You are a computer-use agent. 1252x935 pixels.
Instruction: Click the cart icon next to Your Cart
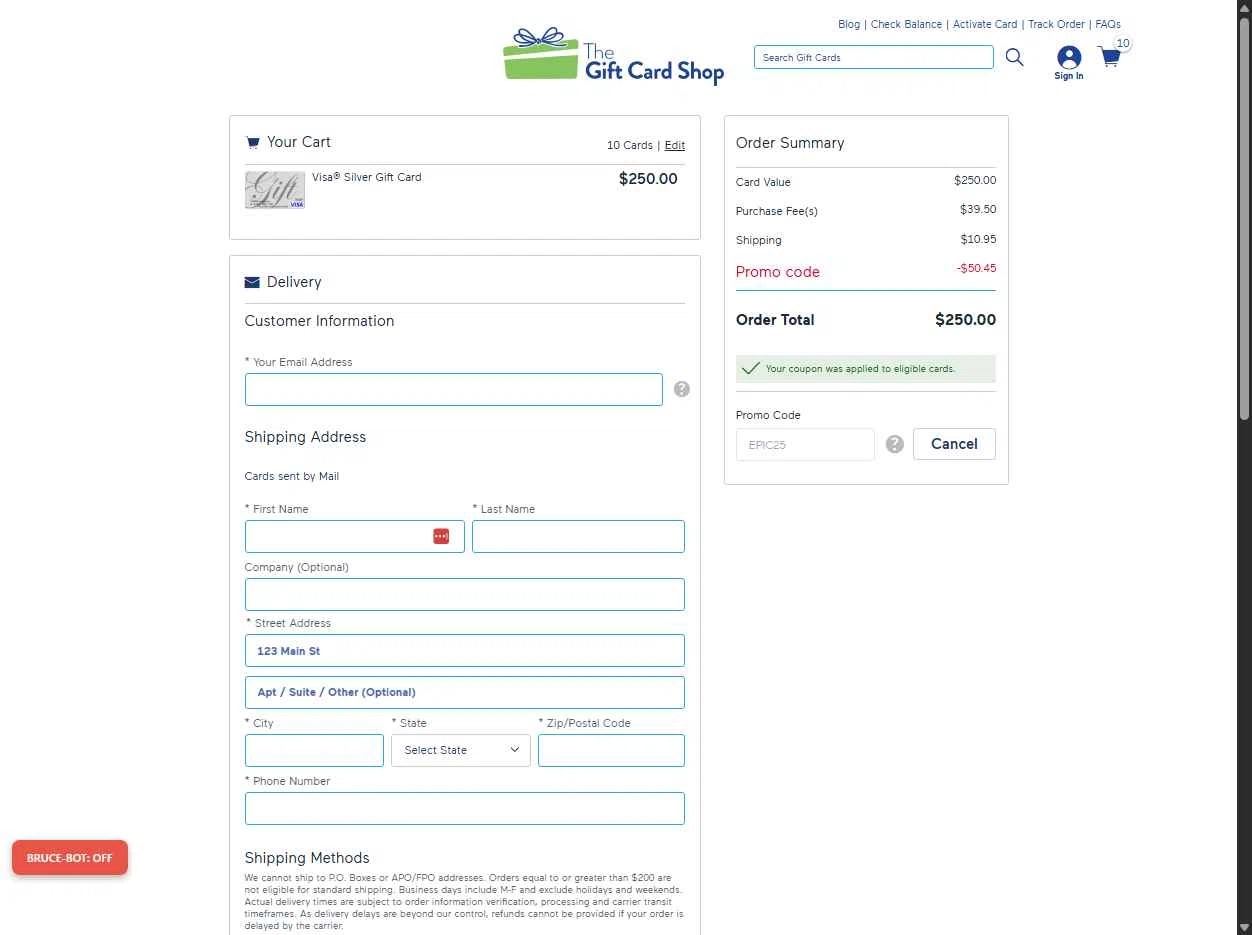pyautogui.click(x=253, y=142)
